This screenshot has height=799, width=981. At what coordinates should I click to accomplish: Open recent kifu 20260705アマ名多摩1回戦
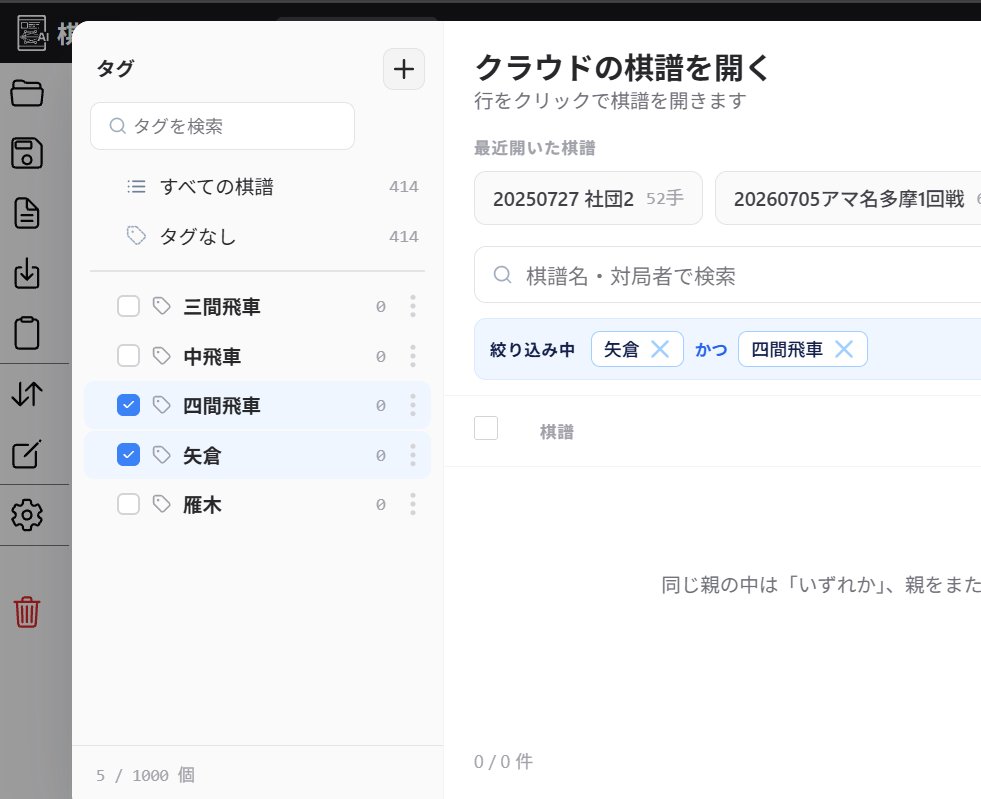tap(848, 198)
